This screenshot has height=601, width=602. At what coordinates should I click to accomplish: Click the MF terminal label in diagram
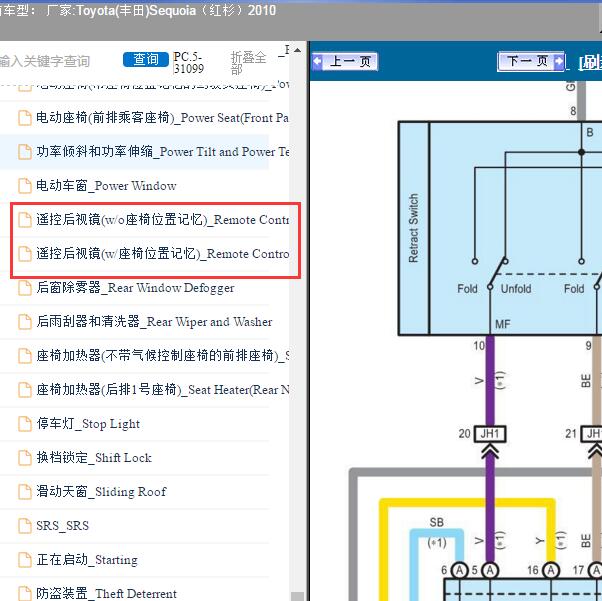[503, 325]
